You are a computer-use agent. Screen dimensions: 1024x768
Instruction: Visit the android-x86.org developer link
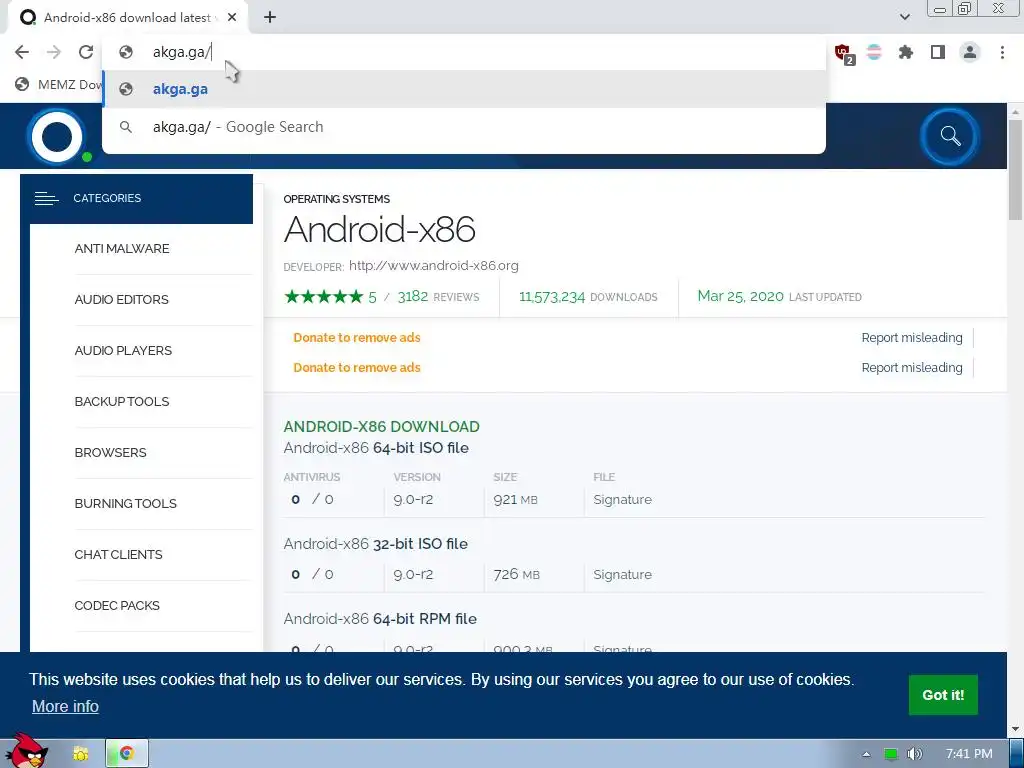pyautogui.click(x=434, y=266)
